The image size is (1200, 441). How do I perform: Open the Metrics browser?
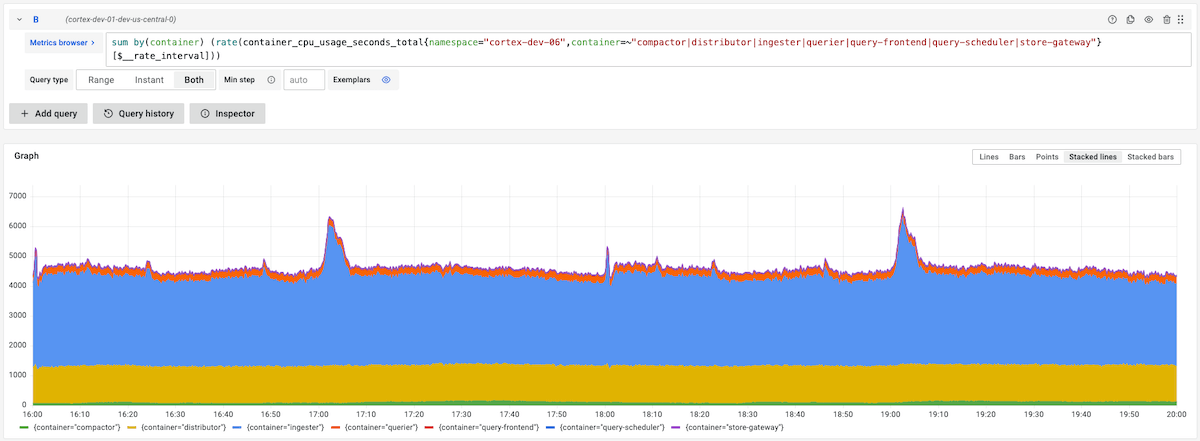[62, 43]
